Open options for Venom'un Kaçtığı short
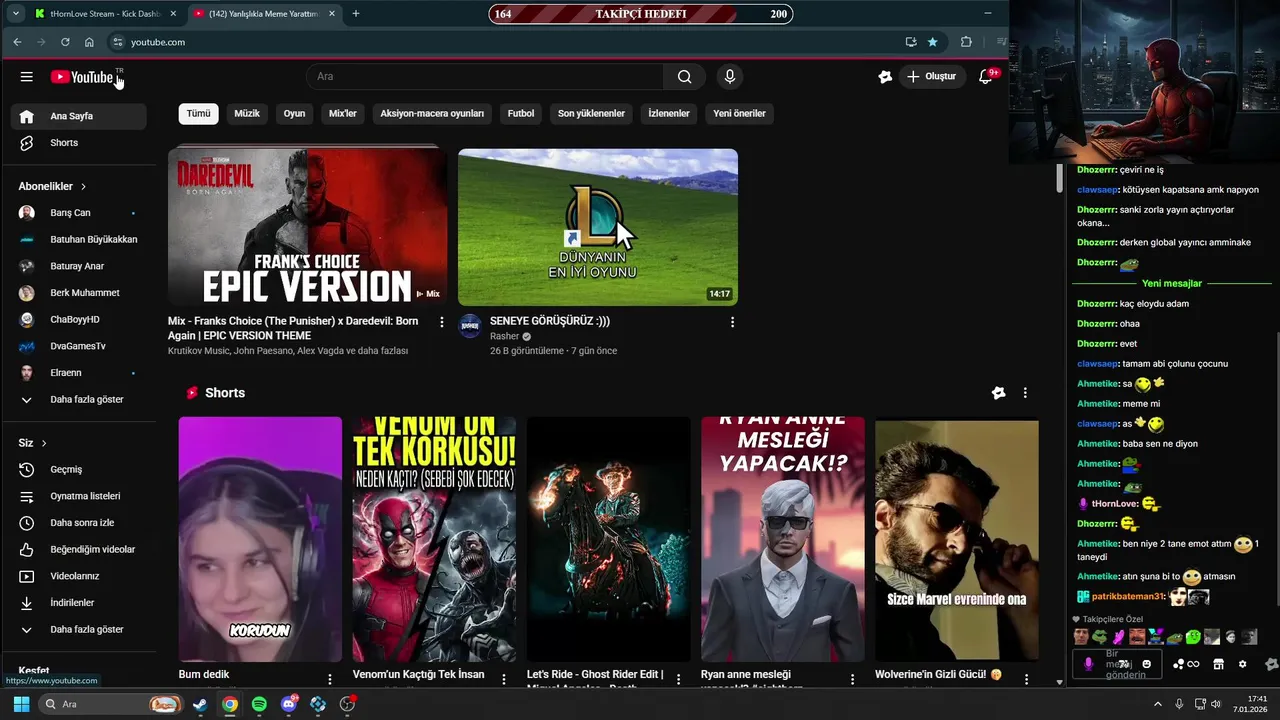The width and height of the screenshot is (1280, 720). (504, 679)
